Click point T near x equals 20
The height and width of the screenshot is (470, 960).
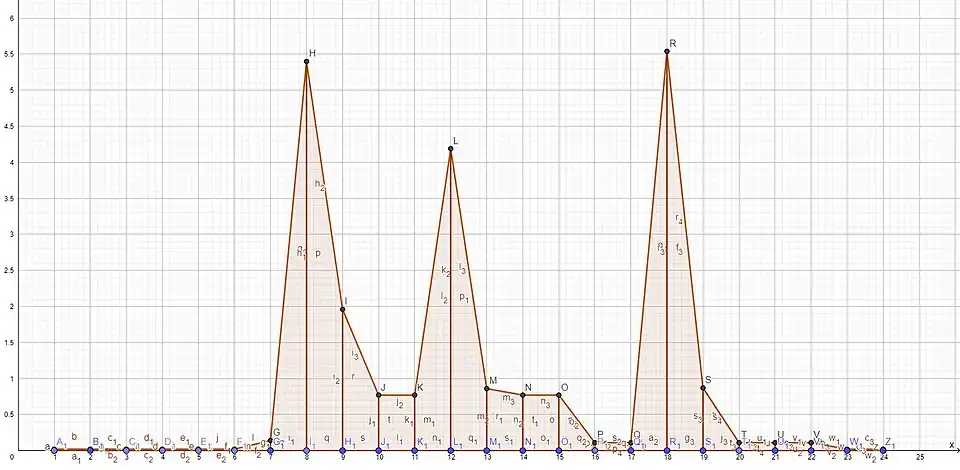point(739,443)
